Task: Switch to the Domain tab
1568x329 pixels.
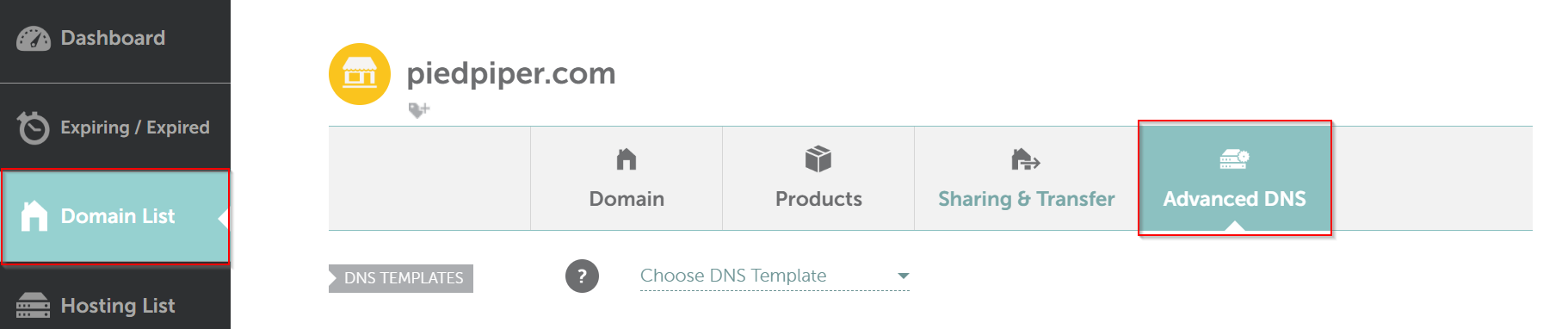Action: point(627,178)
